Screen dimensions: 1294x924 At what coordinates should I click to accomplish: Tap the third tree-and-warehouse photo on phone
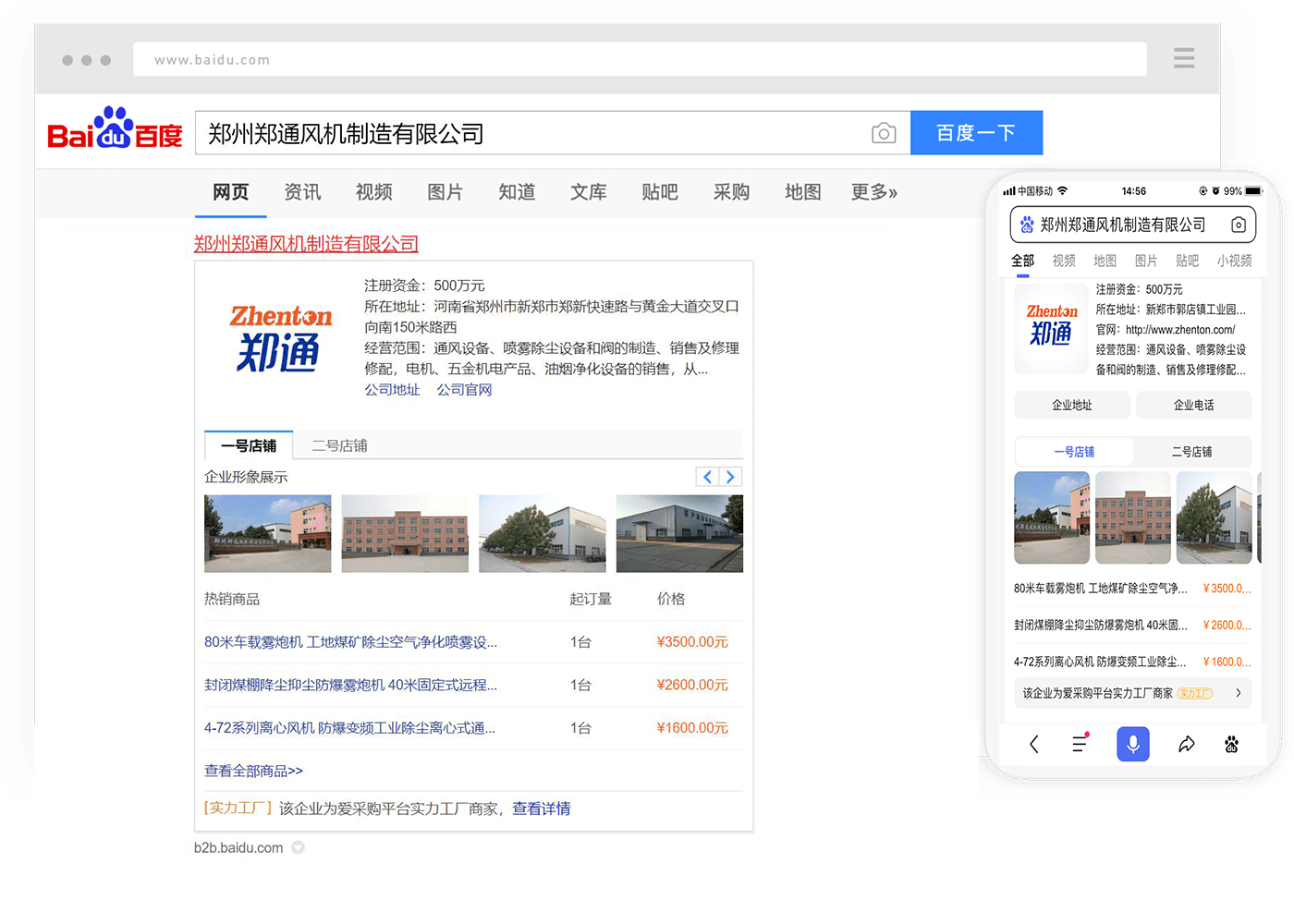click(1215, 517)
